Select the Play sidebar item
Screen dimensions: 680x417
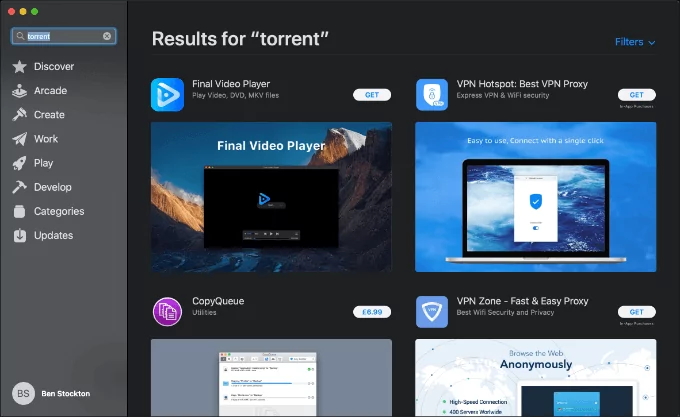click(x=43, y=163)
